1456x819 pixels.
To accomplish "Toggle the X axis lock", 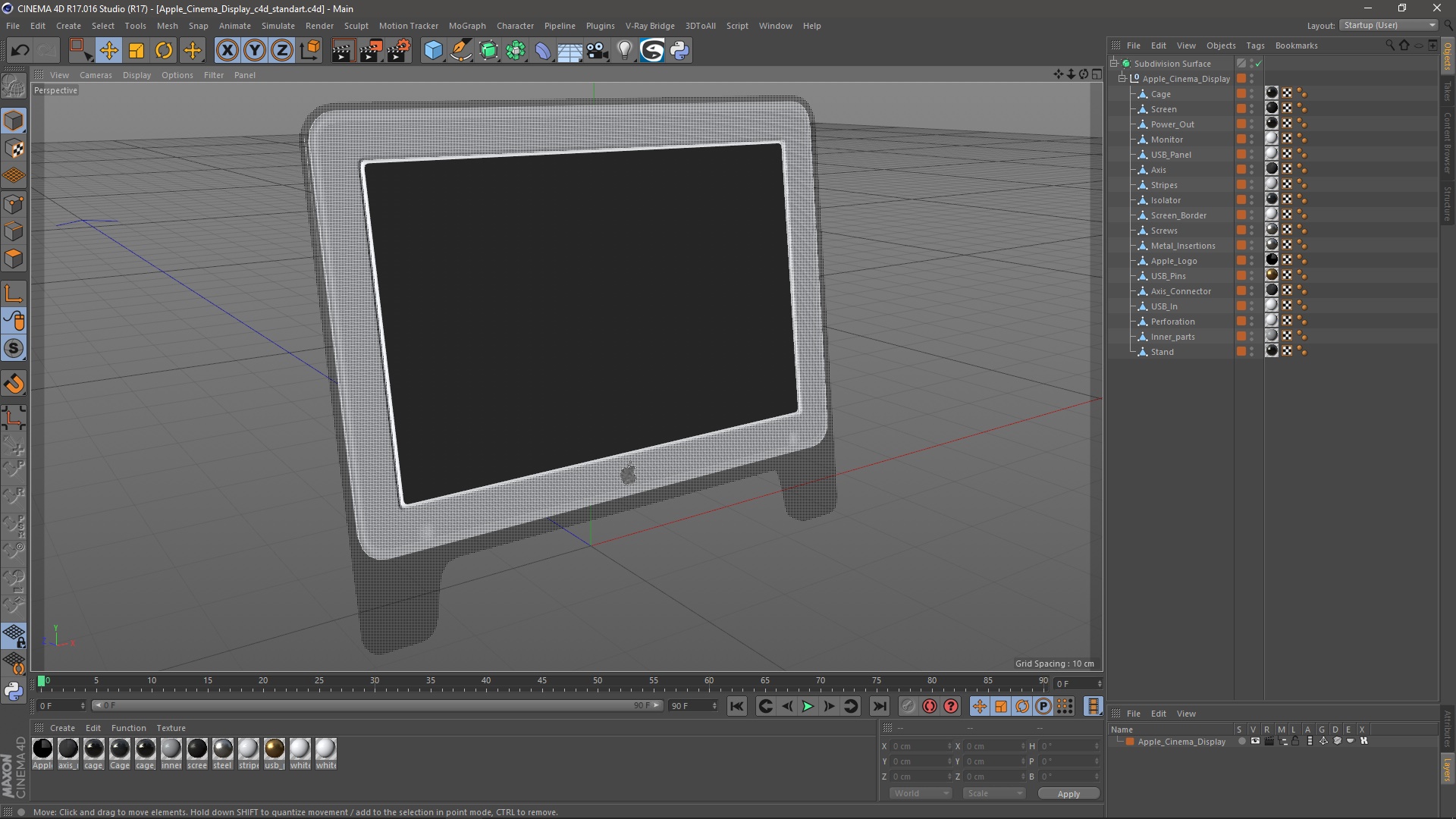I will 227,51.
